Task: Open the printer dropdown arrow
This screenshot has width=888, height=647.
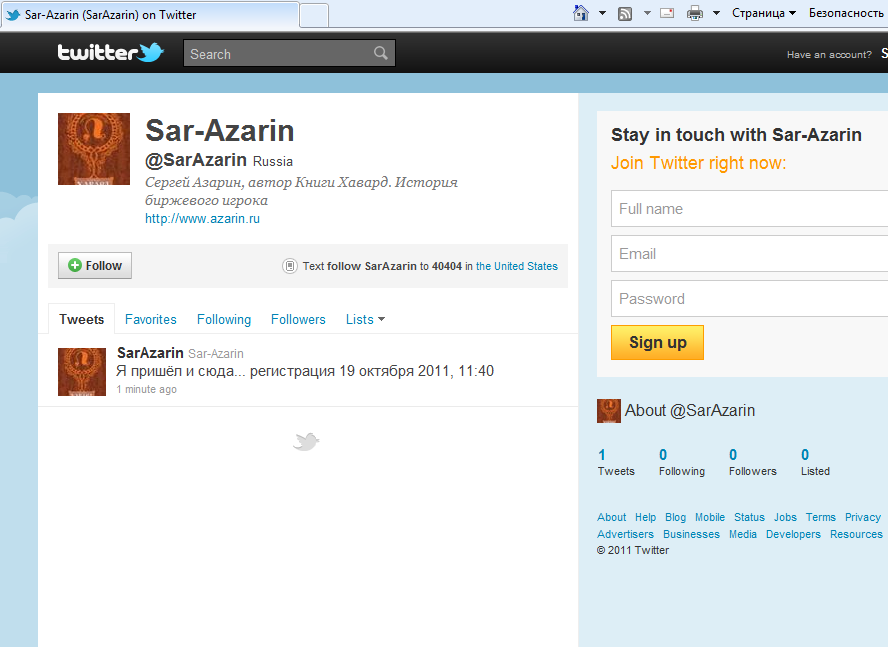Action: pos(714,12)
